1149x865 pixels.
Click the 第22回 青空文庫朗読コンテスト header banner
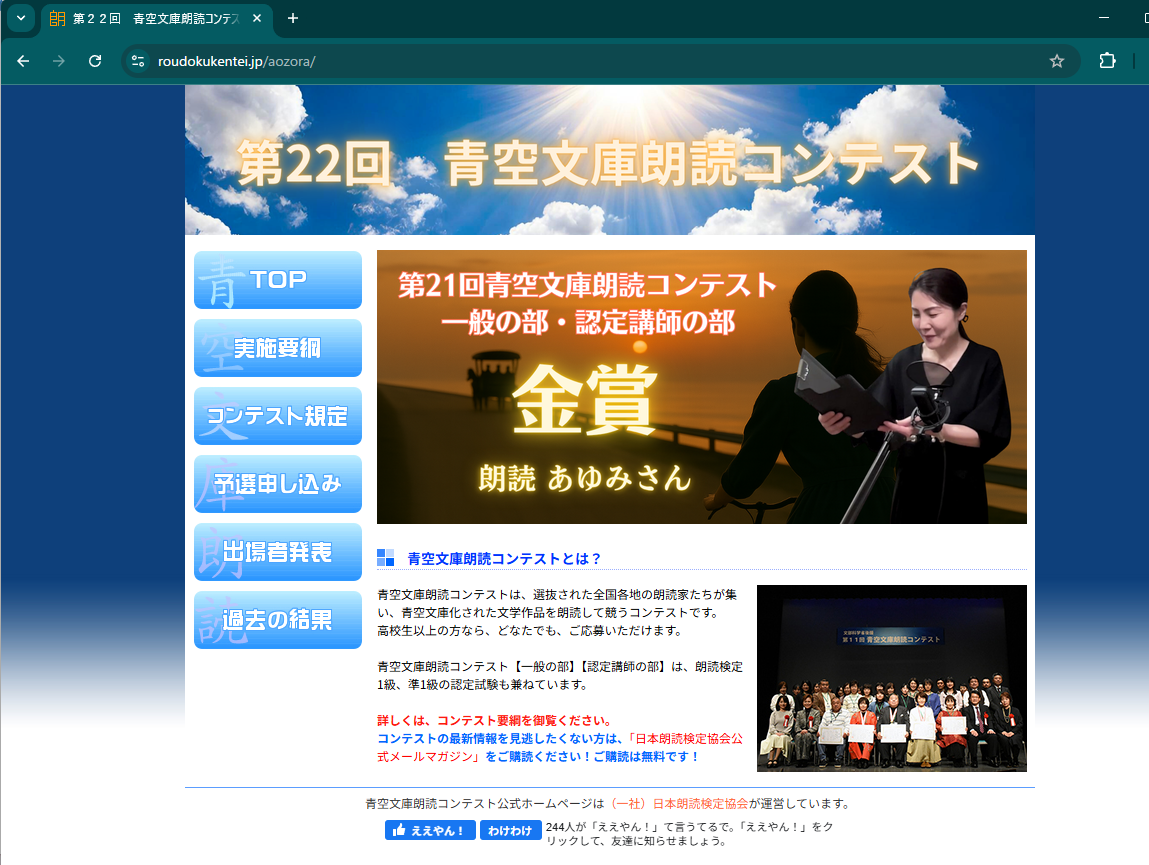point(610,160)
